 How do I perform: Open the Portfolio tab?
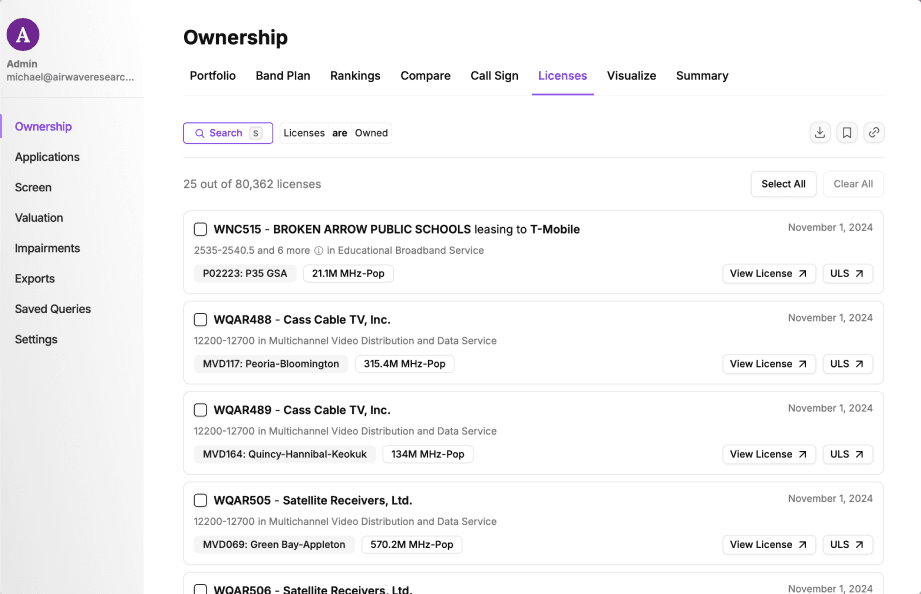213,76
